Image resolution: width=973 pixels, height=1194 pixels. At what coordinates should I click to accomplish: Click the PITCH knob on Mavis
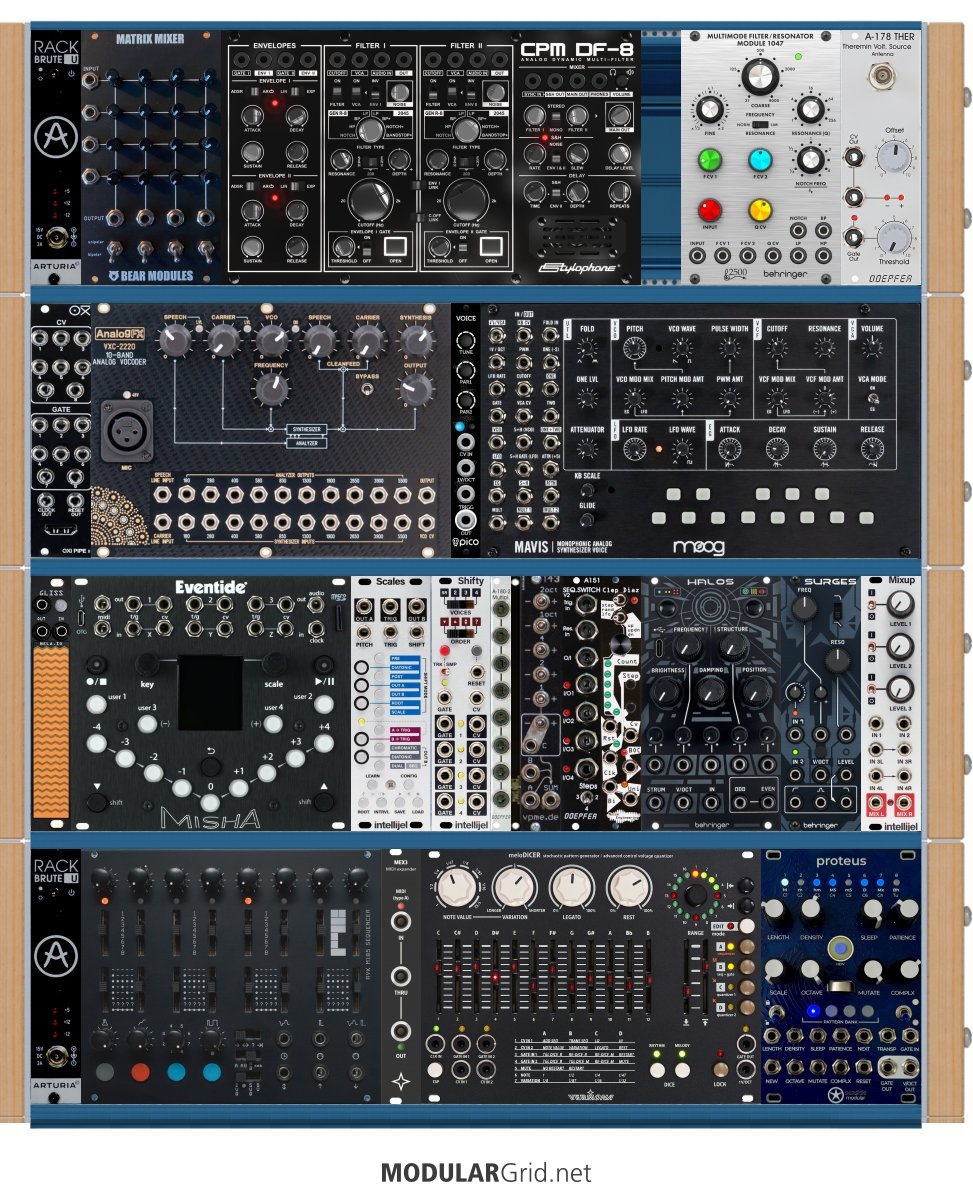634,349
